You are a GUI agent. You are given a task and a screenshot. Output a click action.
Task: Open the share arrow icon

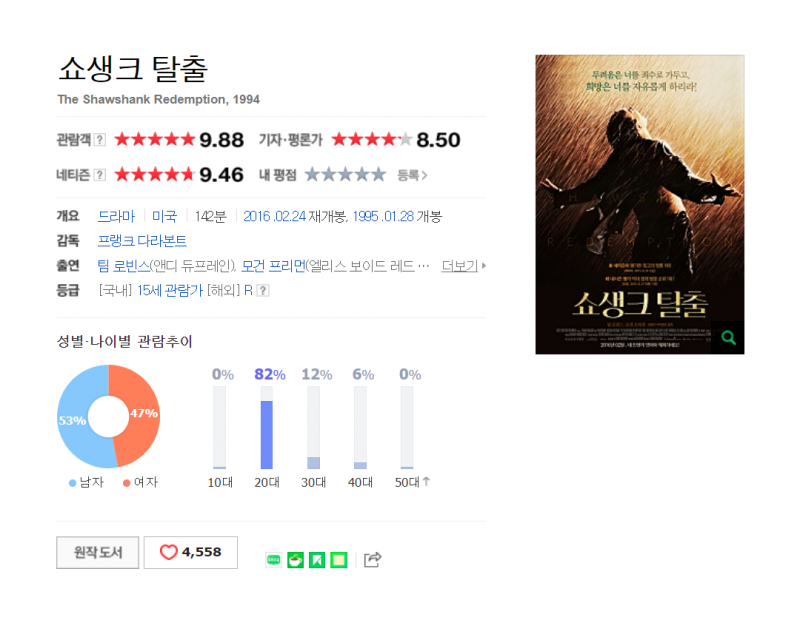tap(372, 559)
